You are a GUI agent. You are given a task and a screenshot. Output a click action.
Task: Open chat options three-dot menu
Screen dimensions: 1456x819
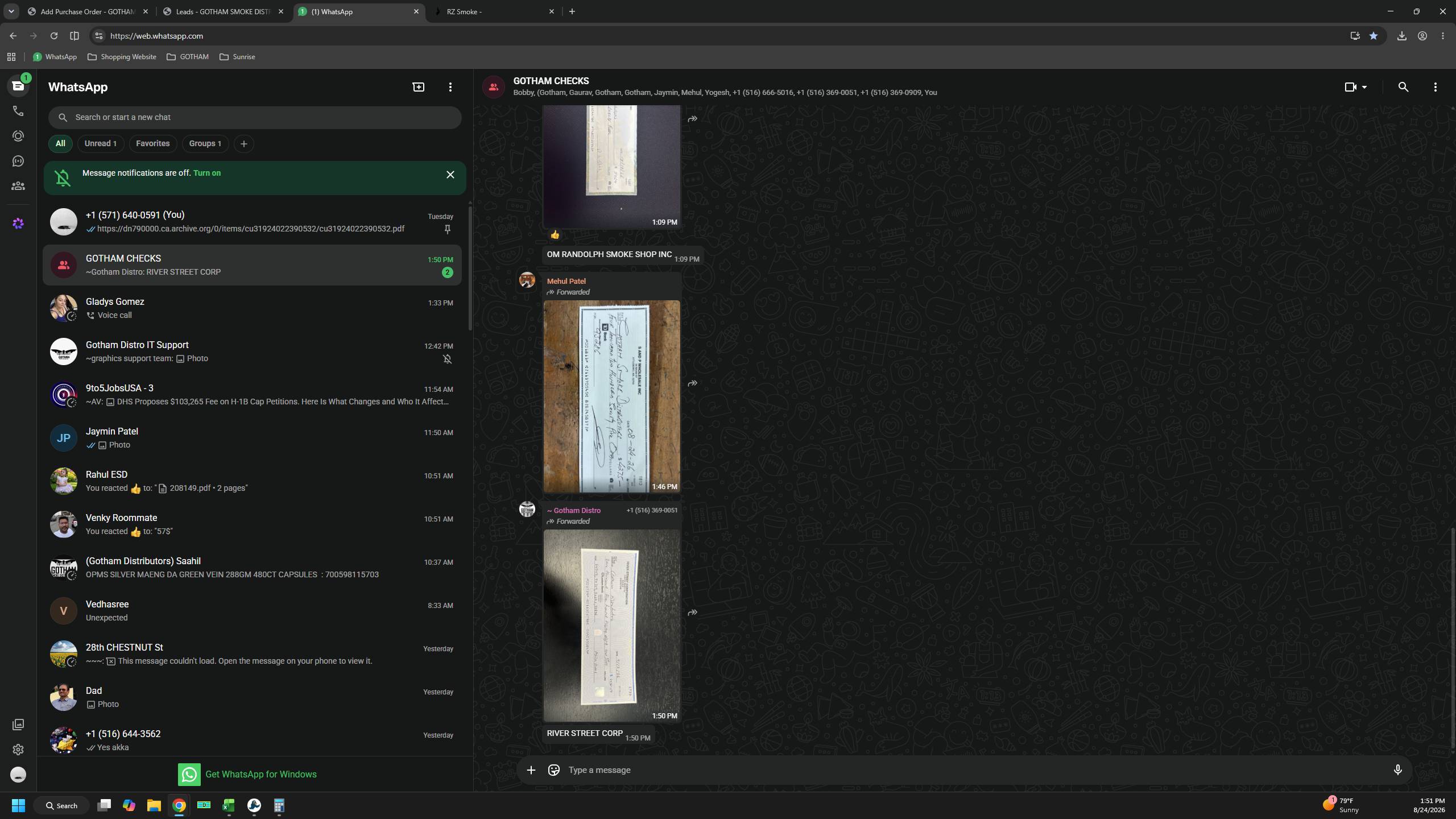tap(1435, 87)
